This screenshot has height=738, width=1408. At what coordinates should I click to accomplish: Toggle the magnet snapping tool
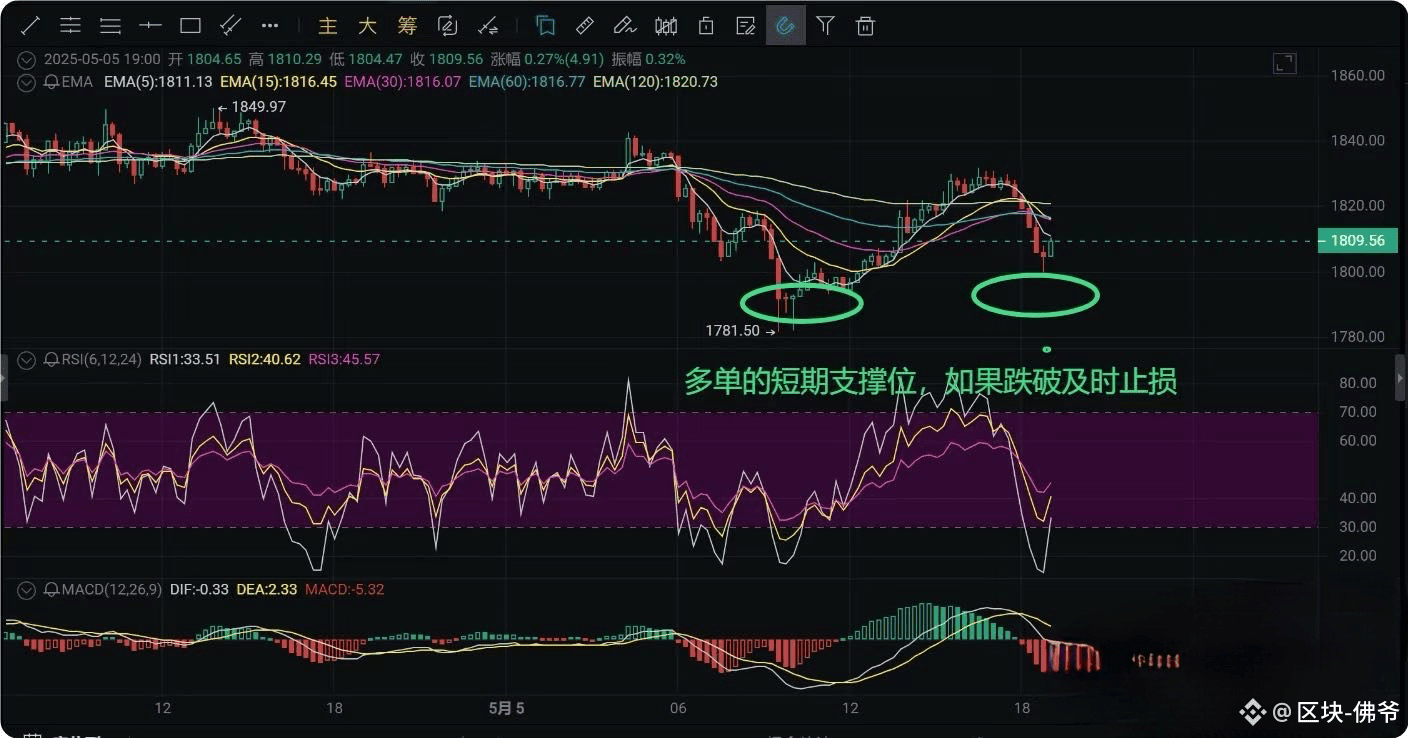(786, 25)
